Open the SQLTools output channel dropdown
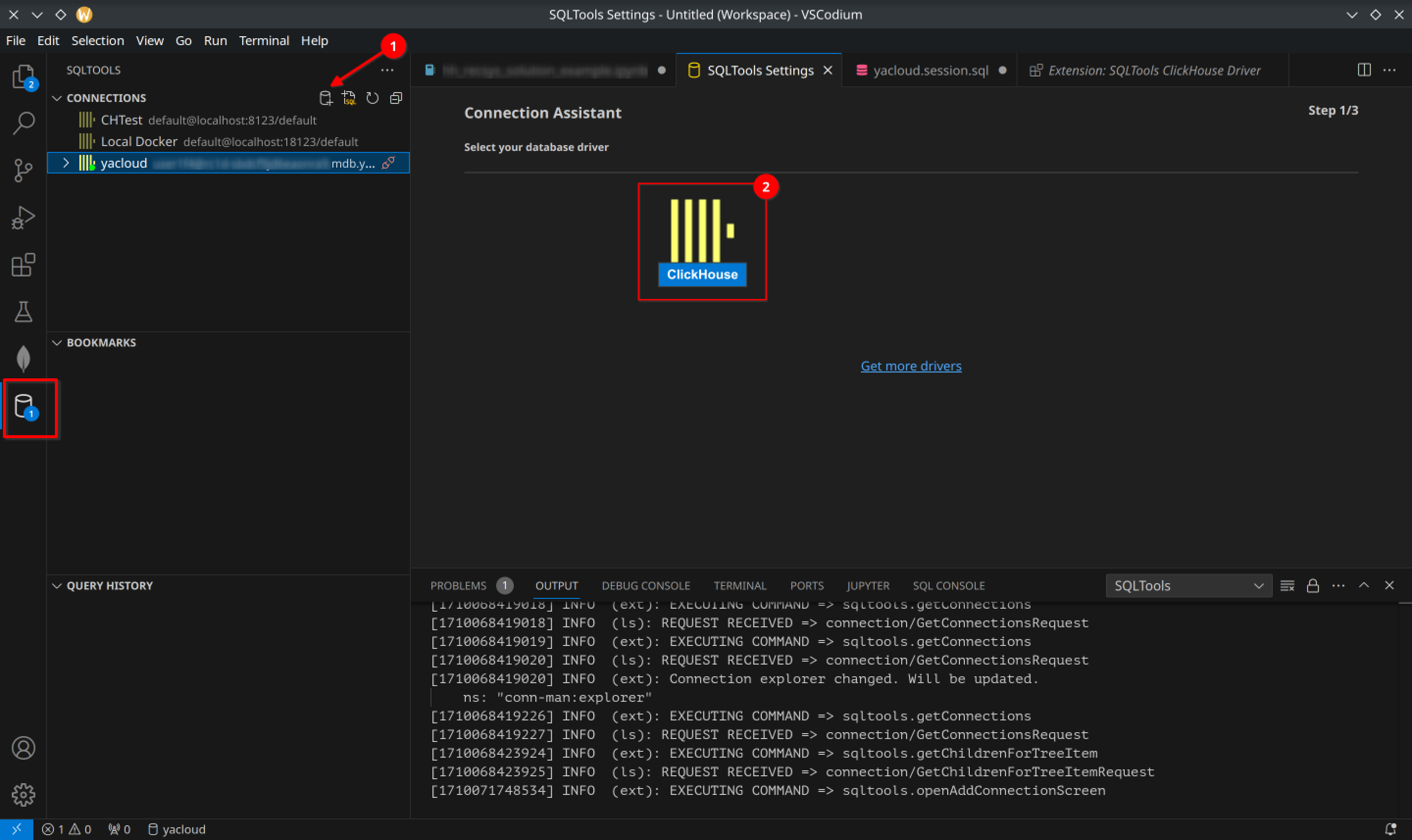Viewport: 1412px width, 840px height. (x=1188, y=585)
